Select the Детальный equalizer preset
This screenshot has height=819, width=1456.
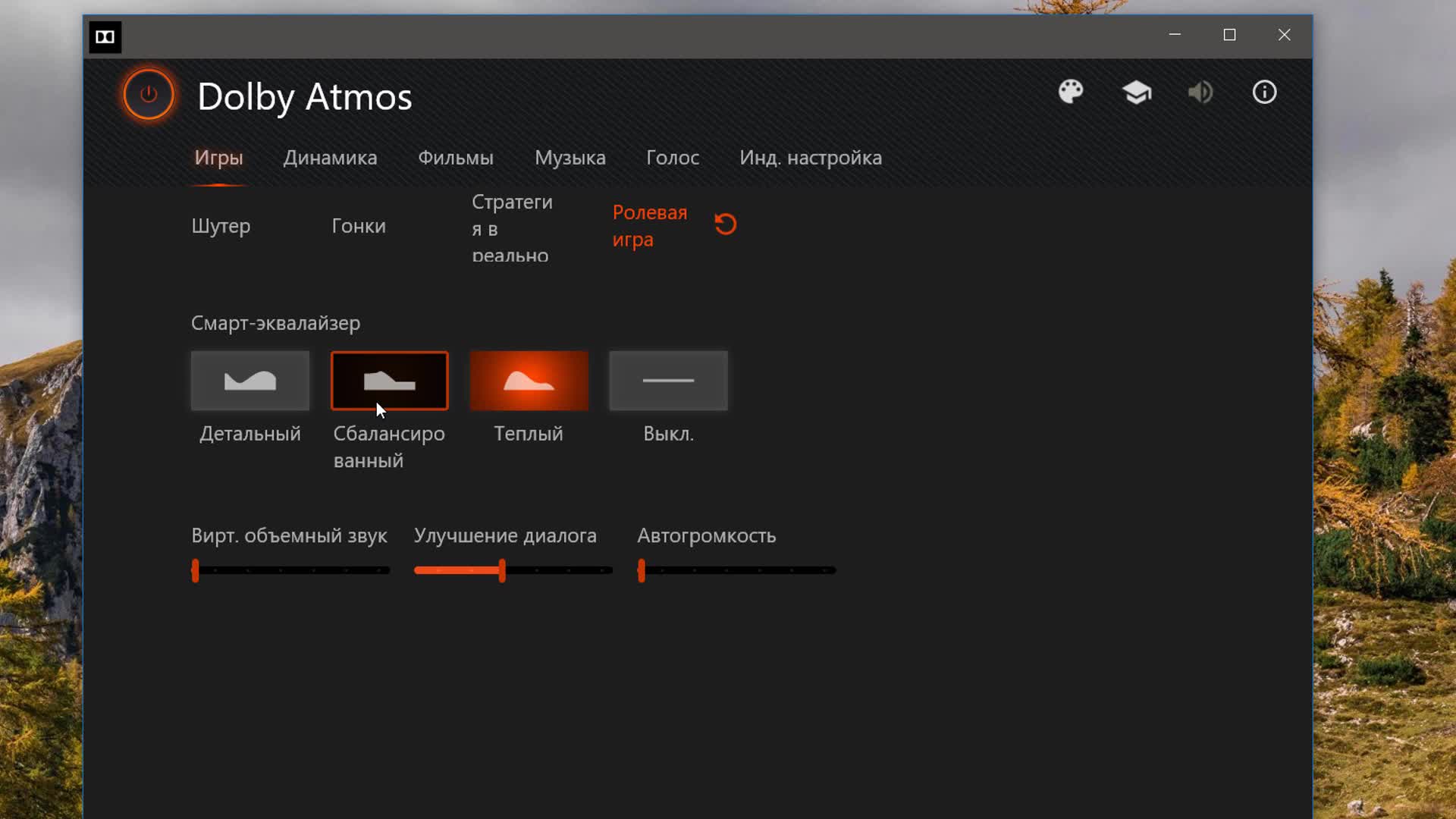(250, 381)
